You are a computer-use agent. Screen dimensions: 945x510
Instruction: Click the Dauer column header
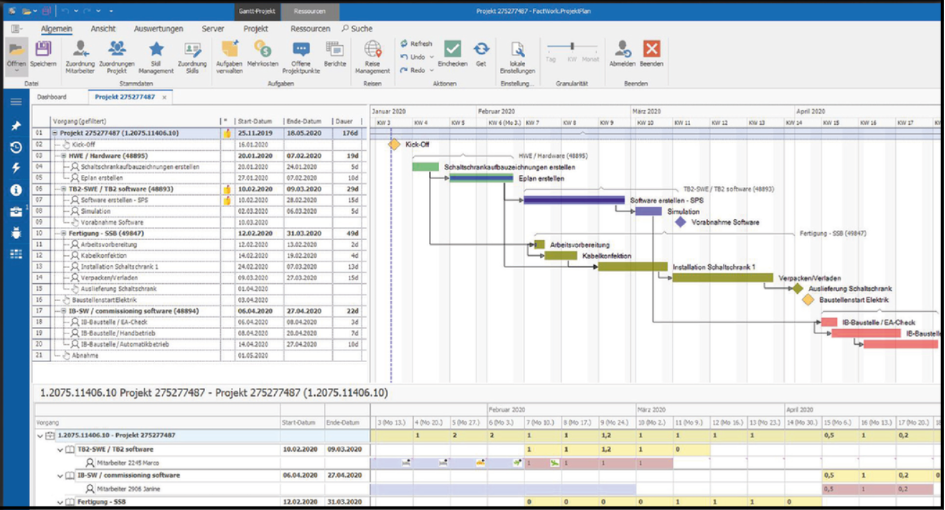(345, 121)
